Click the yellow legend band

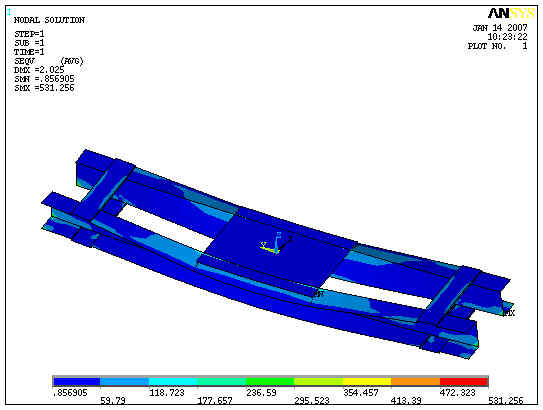click(x=367, y=382)
